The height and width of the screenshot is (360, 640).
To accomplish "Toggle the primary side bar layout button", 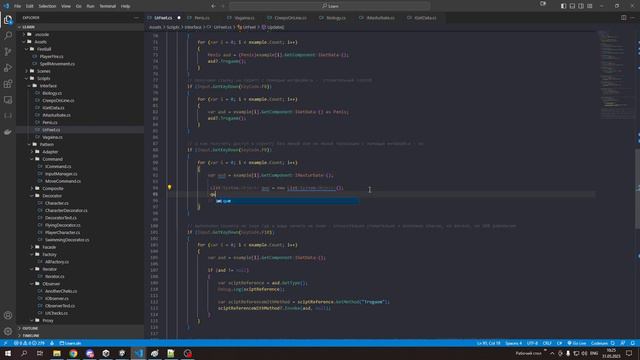I will point(563,6).
